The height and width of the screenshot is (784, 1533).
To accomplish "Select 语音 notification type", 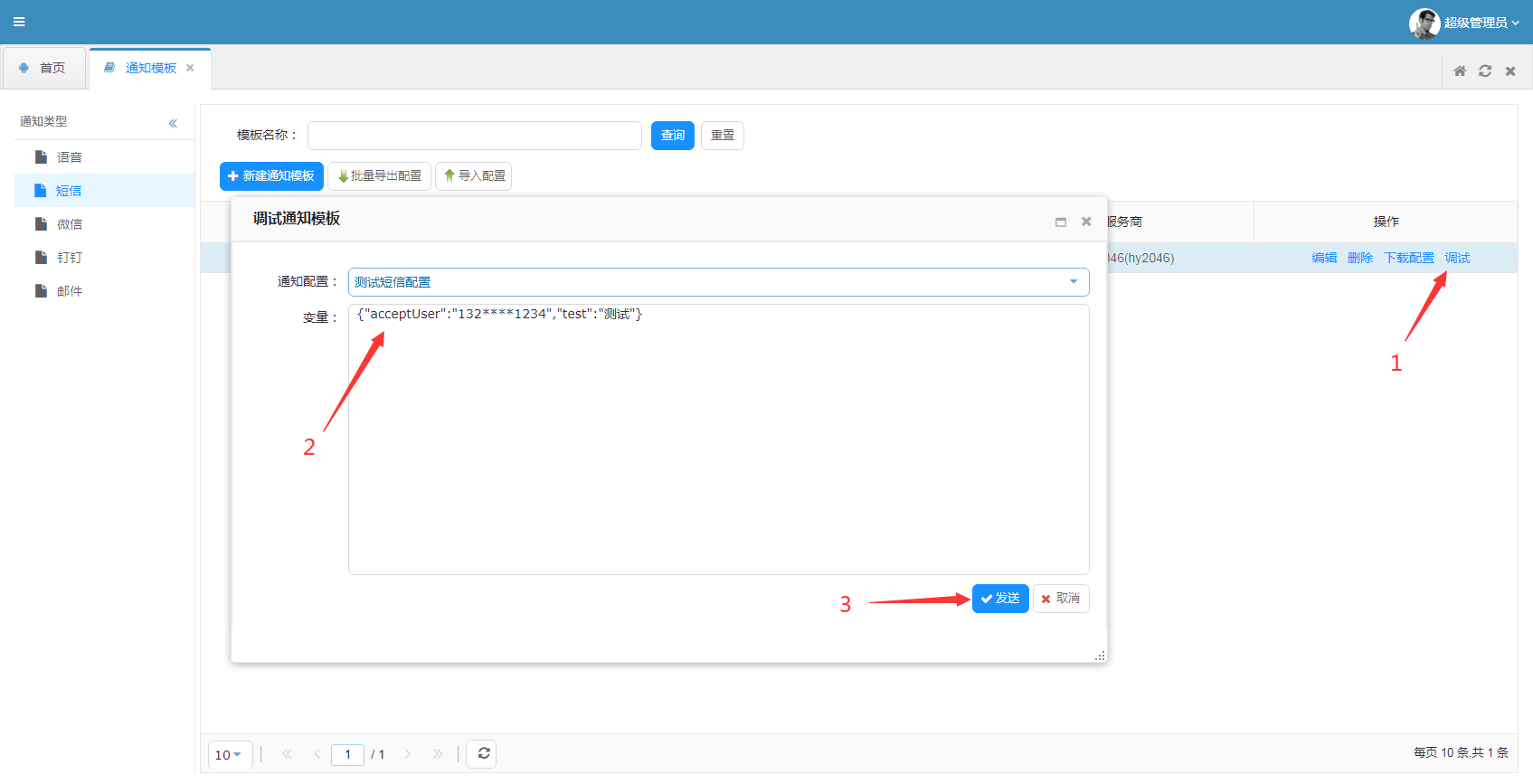I will [x=69, y=157].
